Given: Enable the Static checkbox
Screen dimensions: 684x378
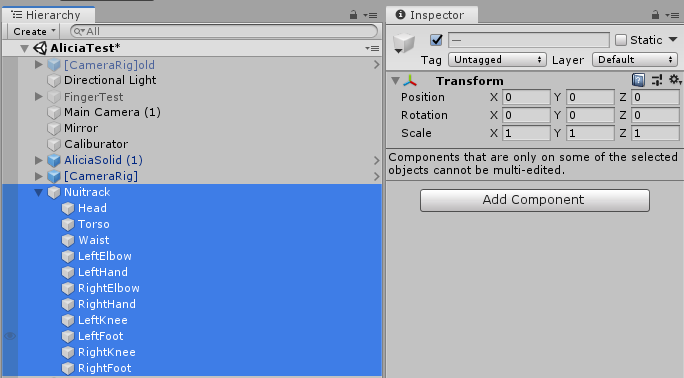Looking at the screenshot, I should pos(621,40).
